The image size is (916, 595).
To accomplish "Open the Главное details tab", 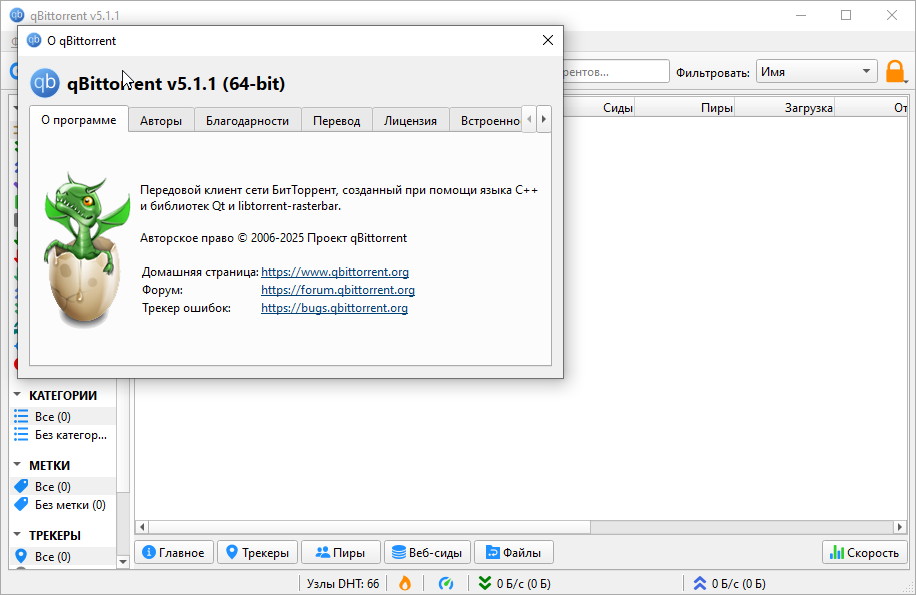I will click(x=174, y=552).
